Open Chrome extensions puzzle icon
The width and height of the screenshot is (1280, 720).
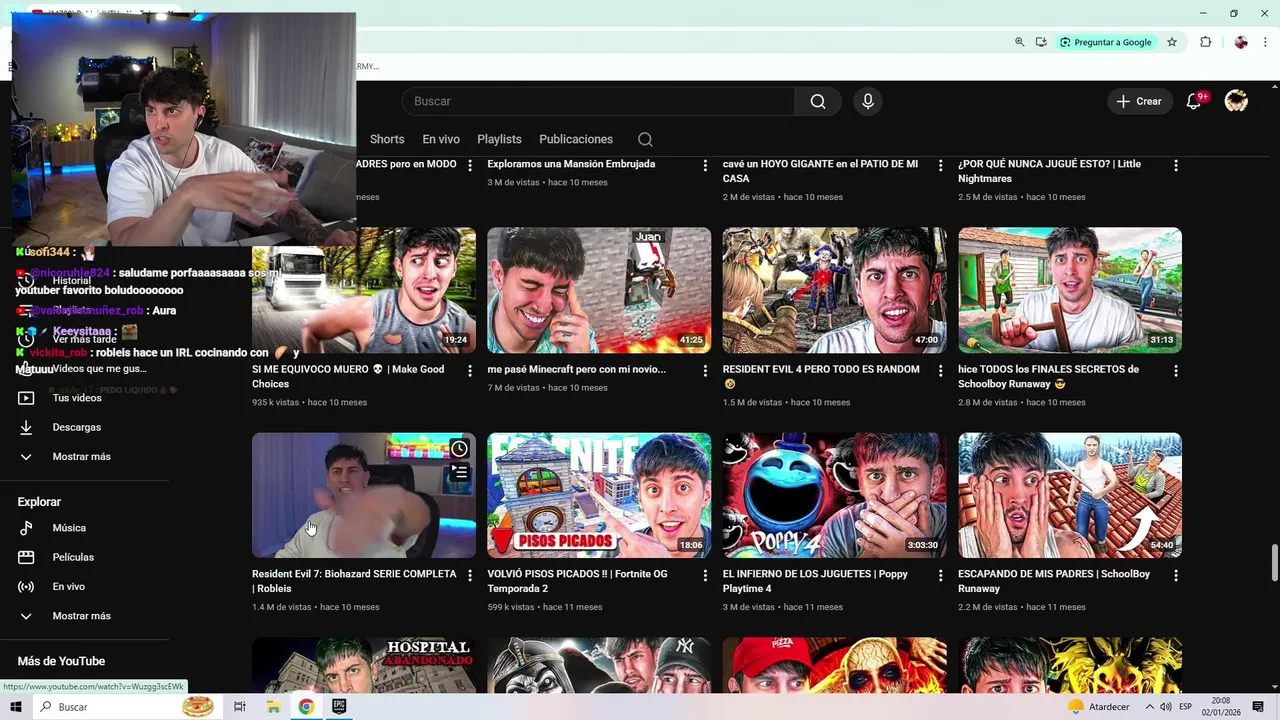point(1205,42)
